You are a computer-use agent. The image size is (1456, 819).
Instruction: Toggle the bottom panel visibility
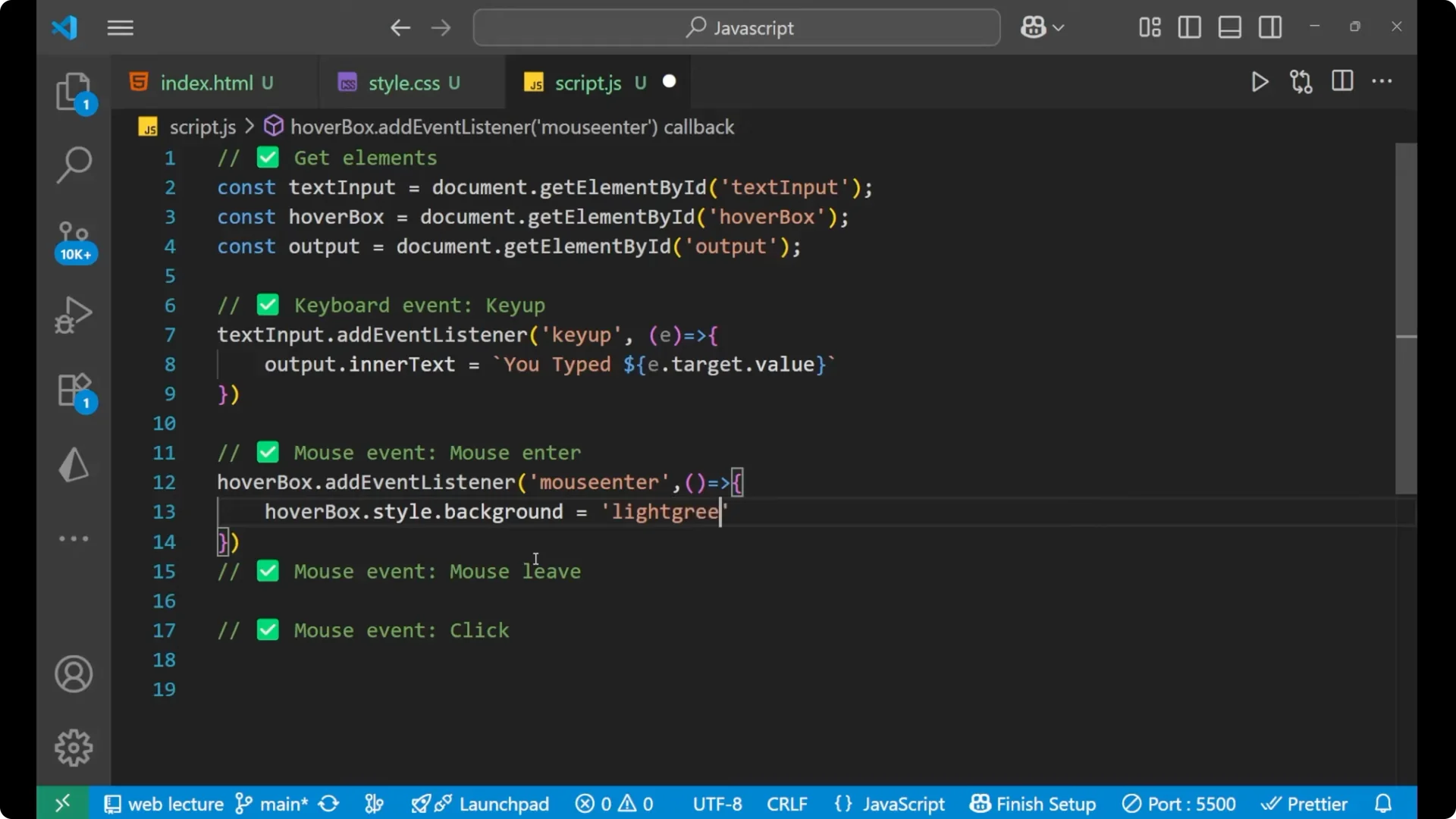1229,27
